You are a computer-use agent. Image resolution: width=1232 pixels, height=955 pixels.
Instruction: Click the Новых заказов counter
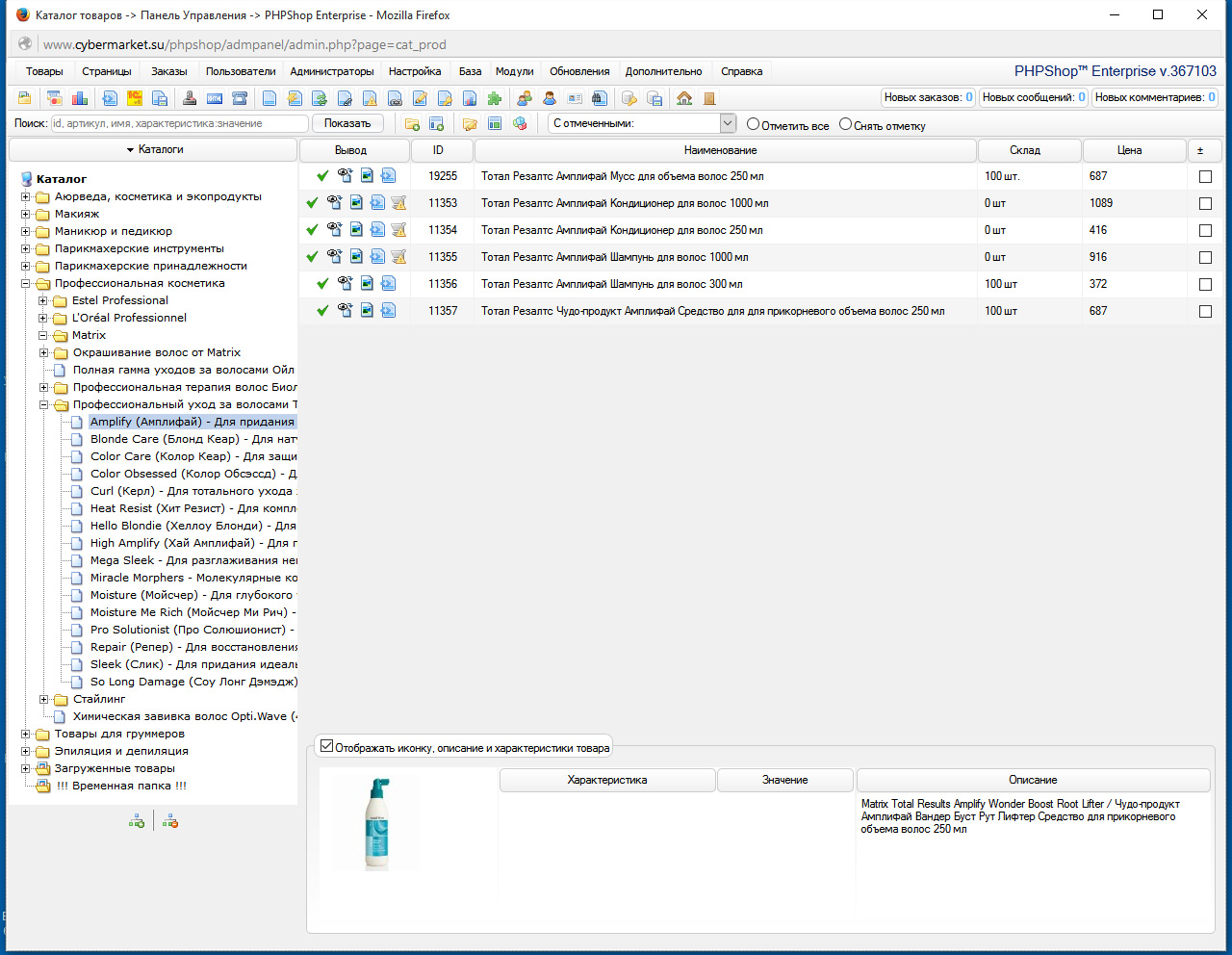click(929, 97)
